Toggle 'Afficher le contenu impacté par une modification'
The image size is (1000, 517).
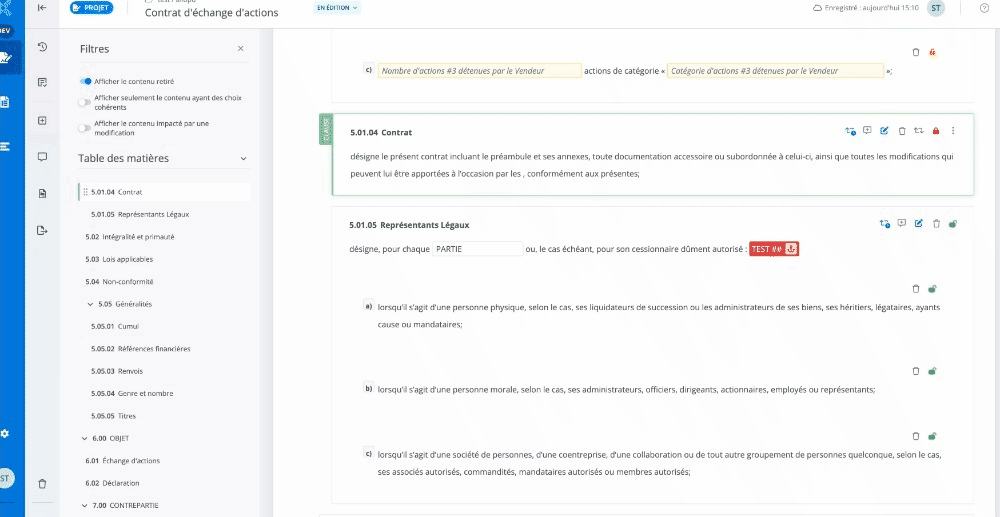point(85,127)
